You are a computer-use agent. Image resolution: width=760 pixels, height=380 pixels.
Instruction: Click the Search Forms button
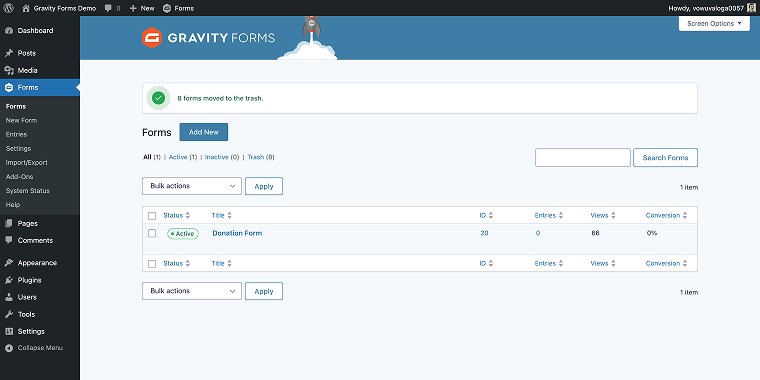665,158
